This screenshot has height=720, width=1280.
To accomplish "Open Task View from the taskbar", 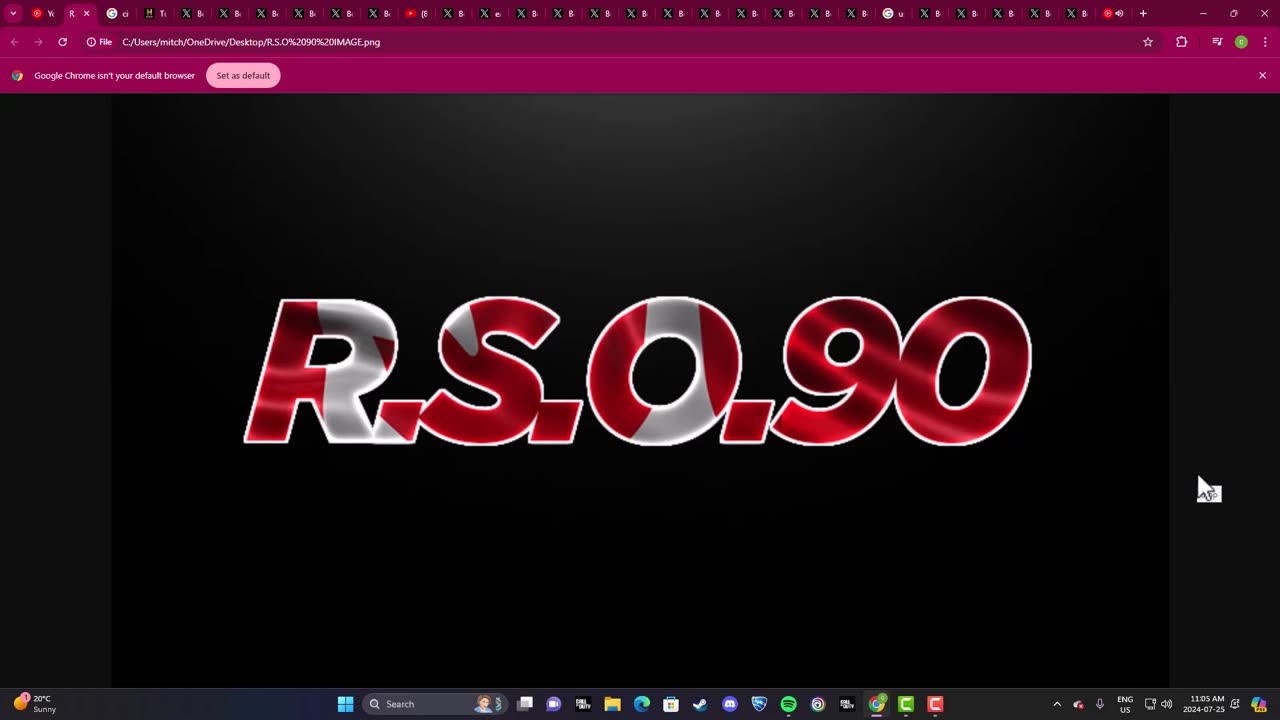I will [x=525, y=704].
